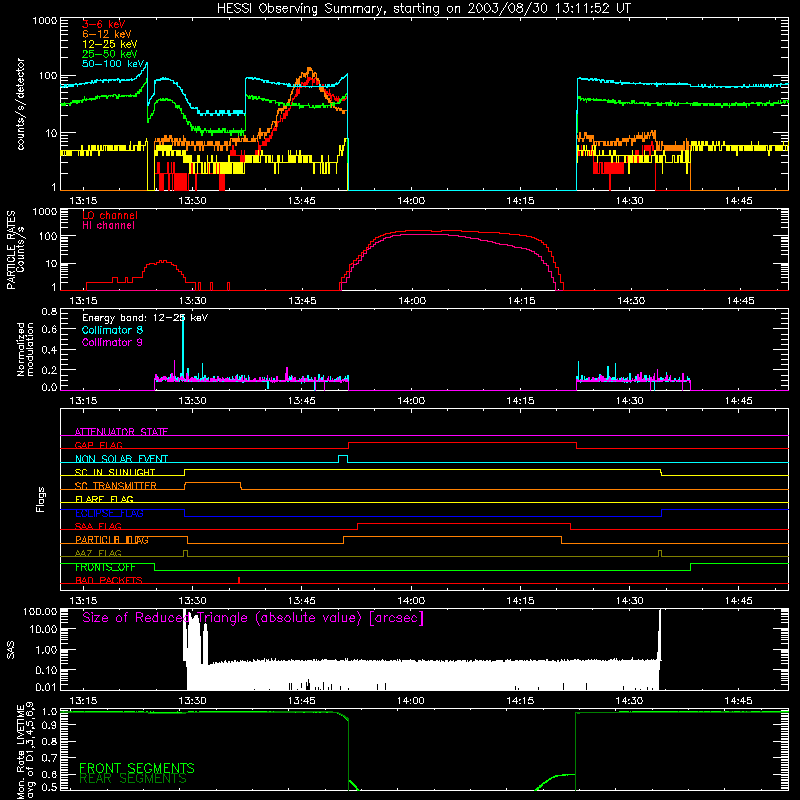Image resolution: width=800 pixels, height=800 pixels.
Task: Click the red BAD PACKETS tick mark
Action: pos(239,580)
